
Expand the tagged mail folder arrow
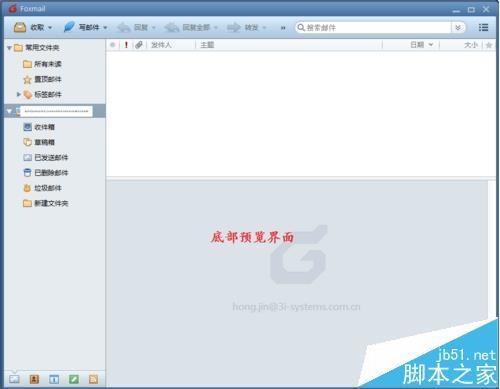[x=19, y=94]
